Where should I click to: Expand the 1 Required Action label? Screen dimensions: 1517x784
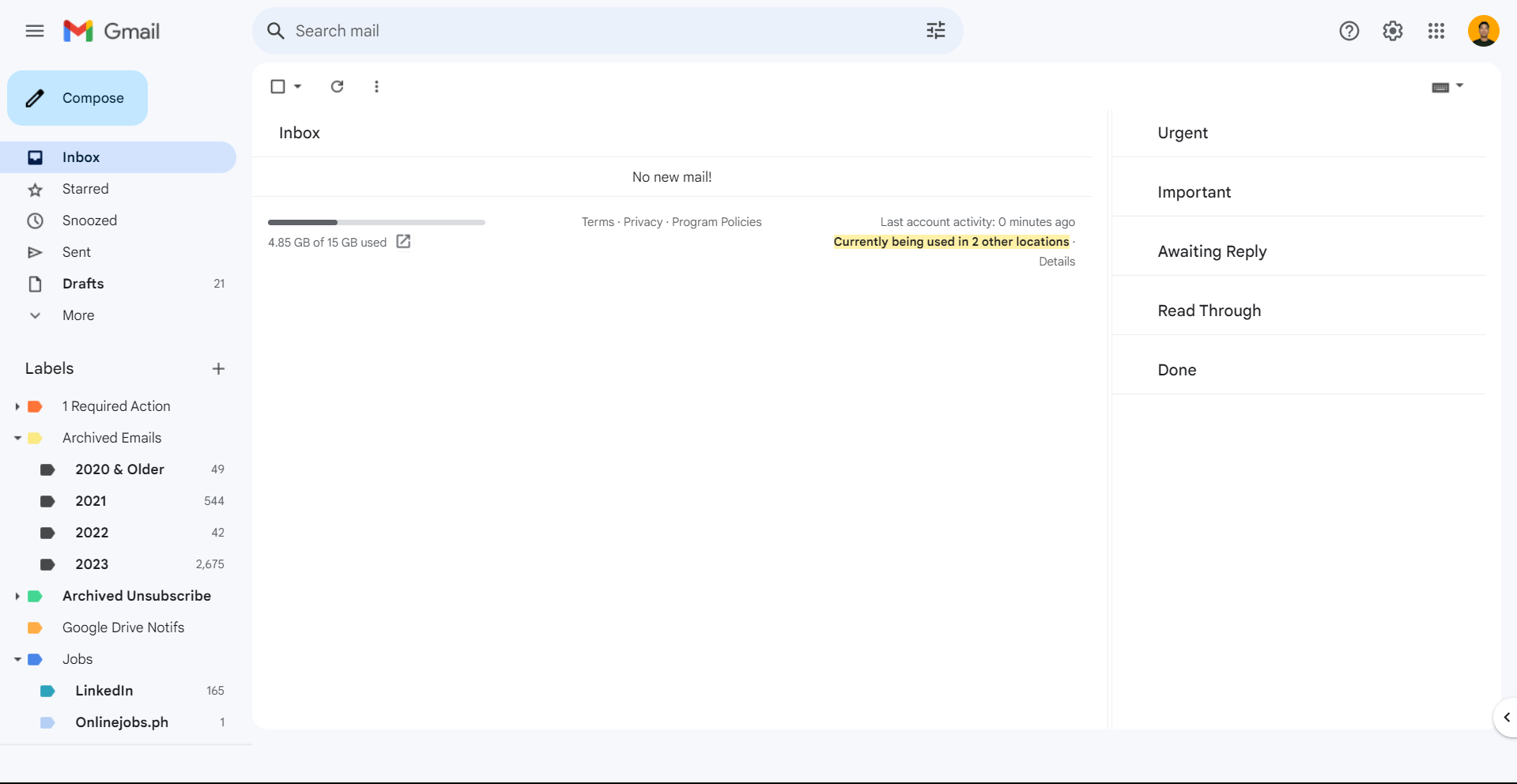click(x=17, y=406)
